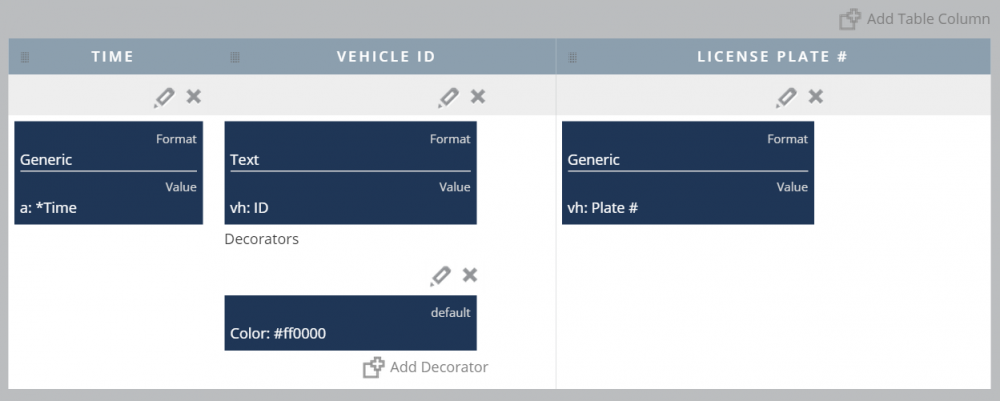The width and height of the screenshot is (1000, 401).
Task: Click the Add Table Column icon
Action: click(850, 19)
